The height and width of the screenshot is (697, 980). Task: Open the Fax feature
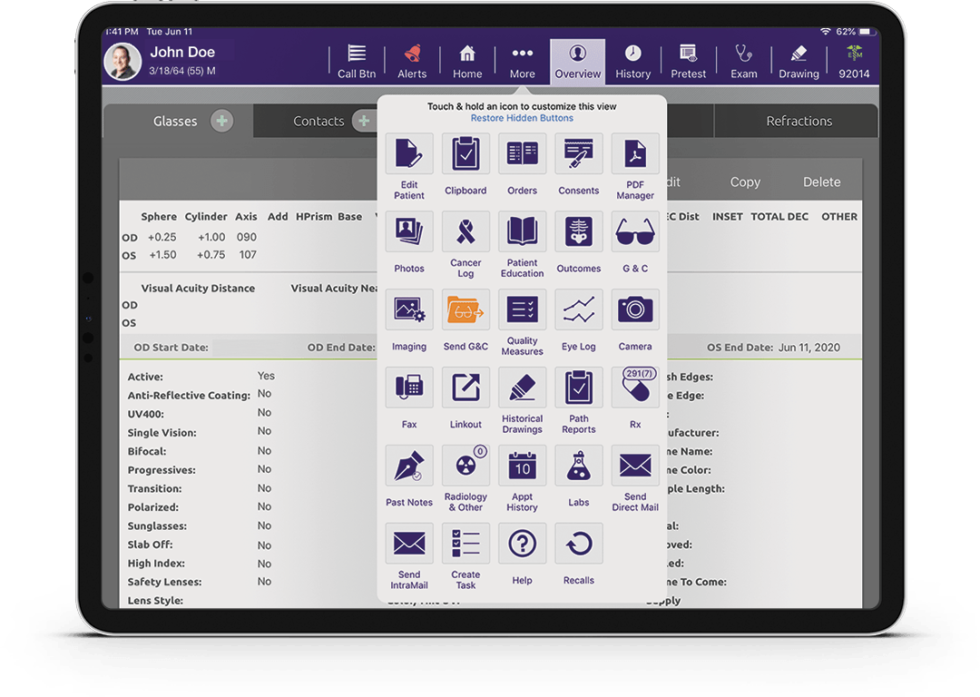[408, 389]
